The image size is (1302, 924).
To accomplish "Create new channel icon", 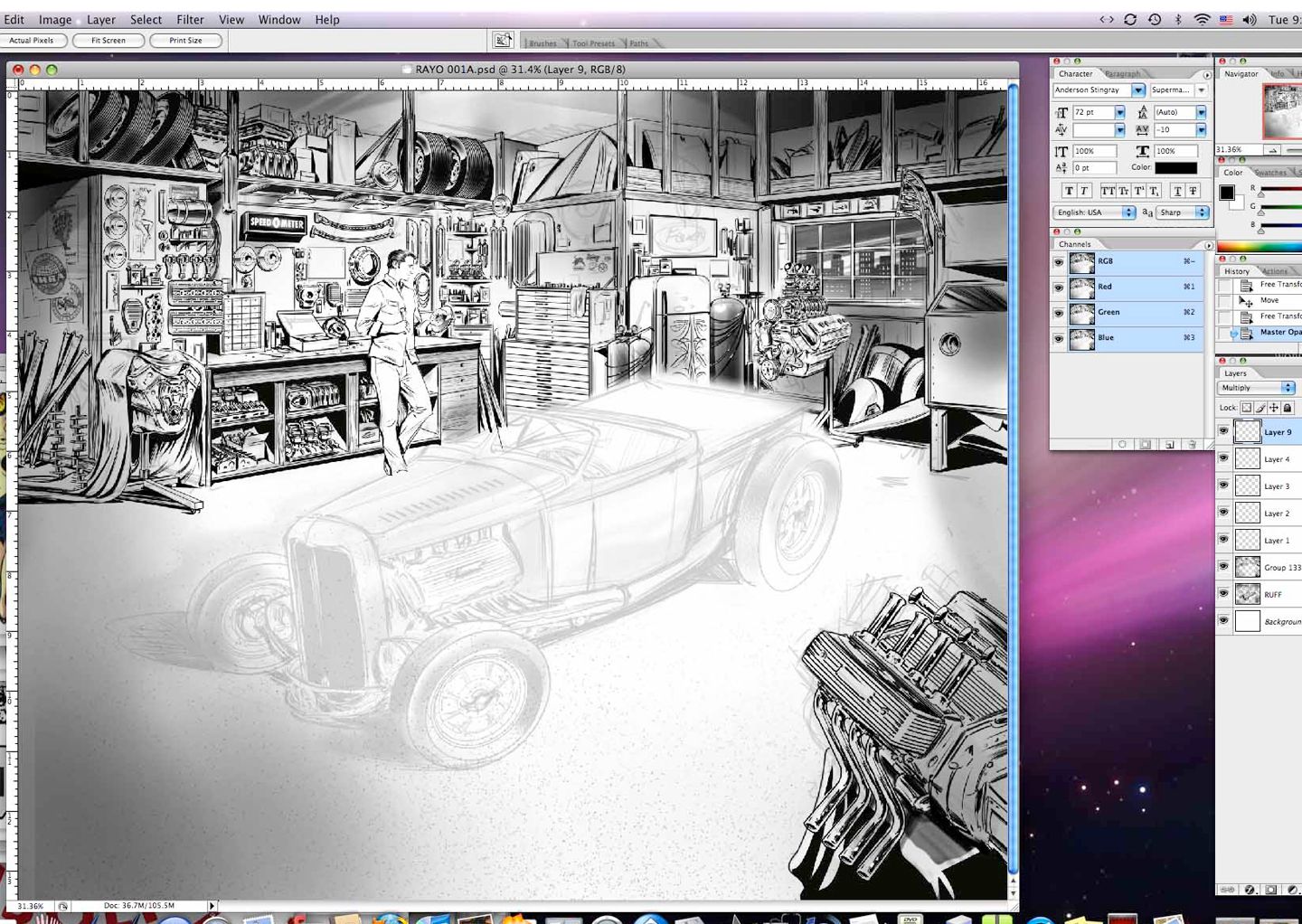I will [1169, 445].
